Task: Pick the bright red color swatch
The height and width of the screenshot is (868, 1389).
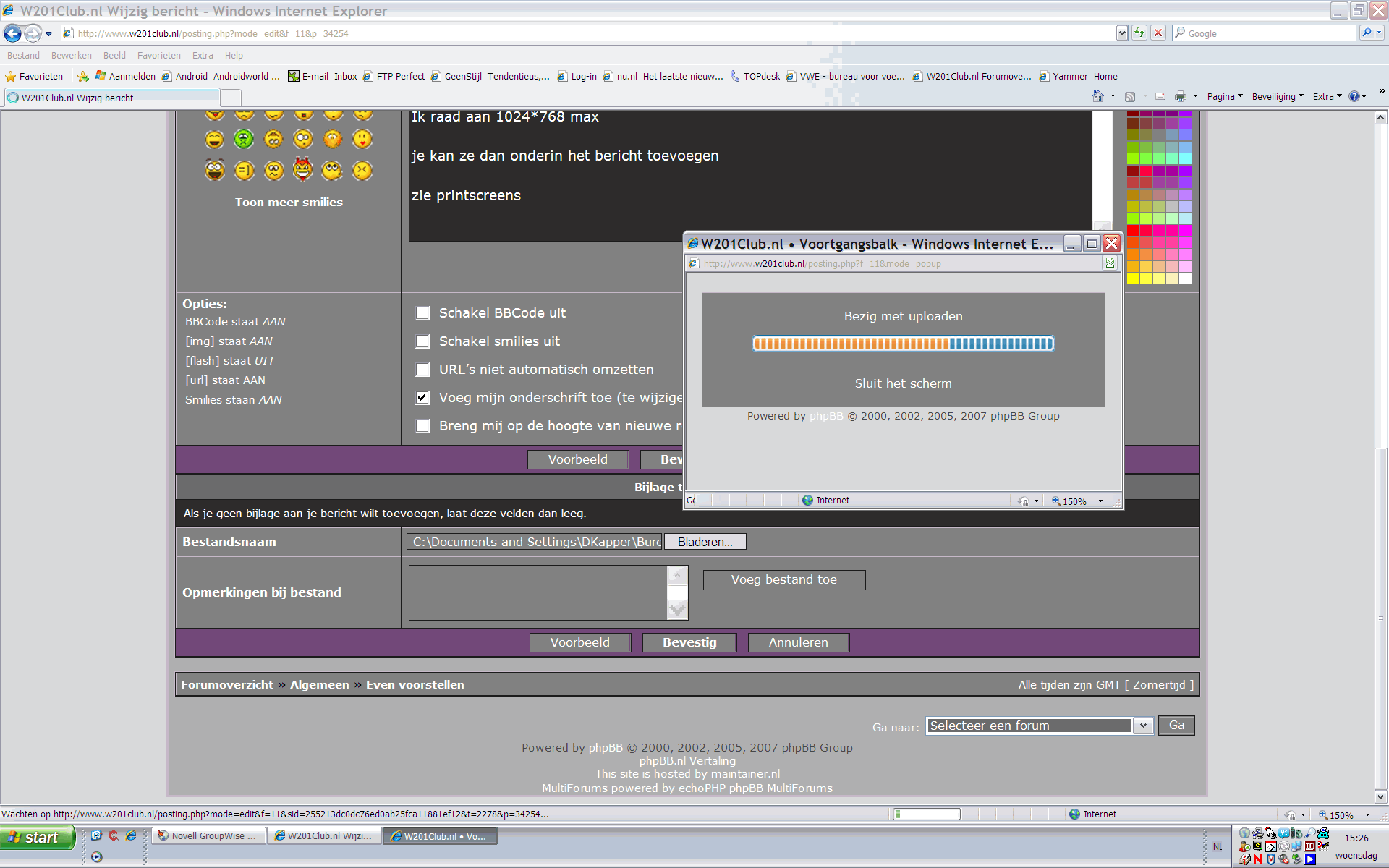Action: coord(1133,230)
